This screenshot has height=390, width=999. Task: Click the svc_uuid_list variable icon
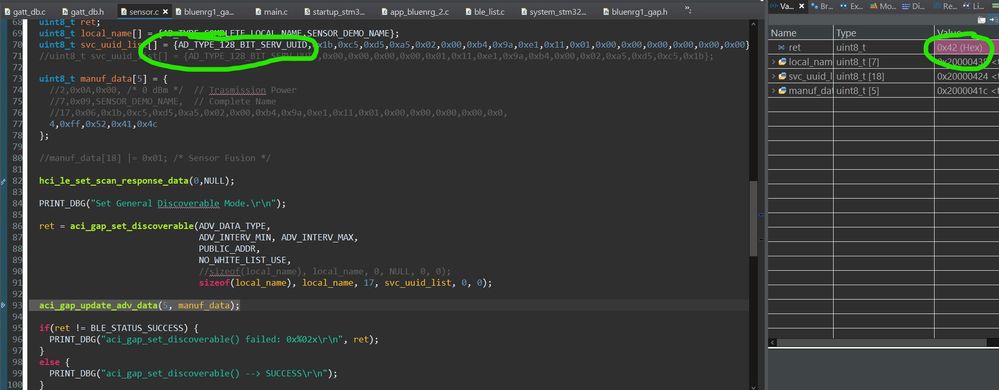pos(782,76)
